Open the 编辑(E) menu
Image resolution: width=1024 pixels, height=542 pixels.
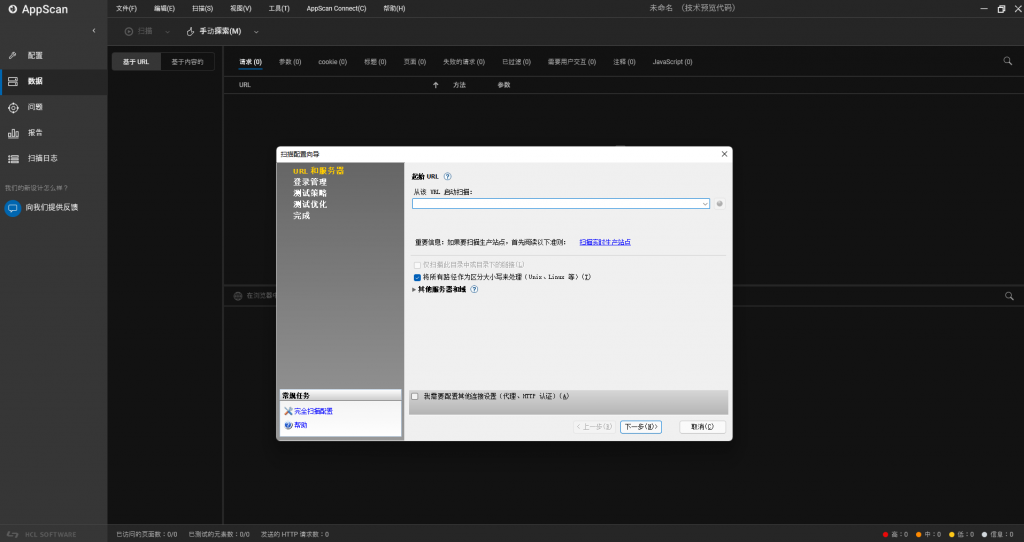click(x=164, y=8)
